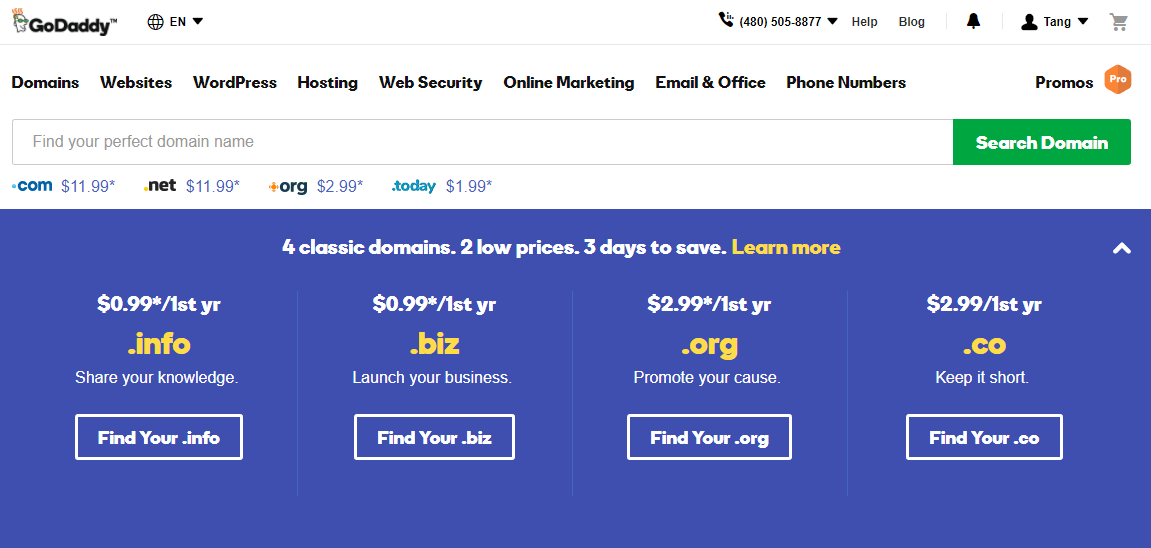Click the .com domain price logo
This screenshot has width=1151, height=548.
click(x=33, y=186)
